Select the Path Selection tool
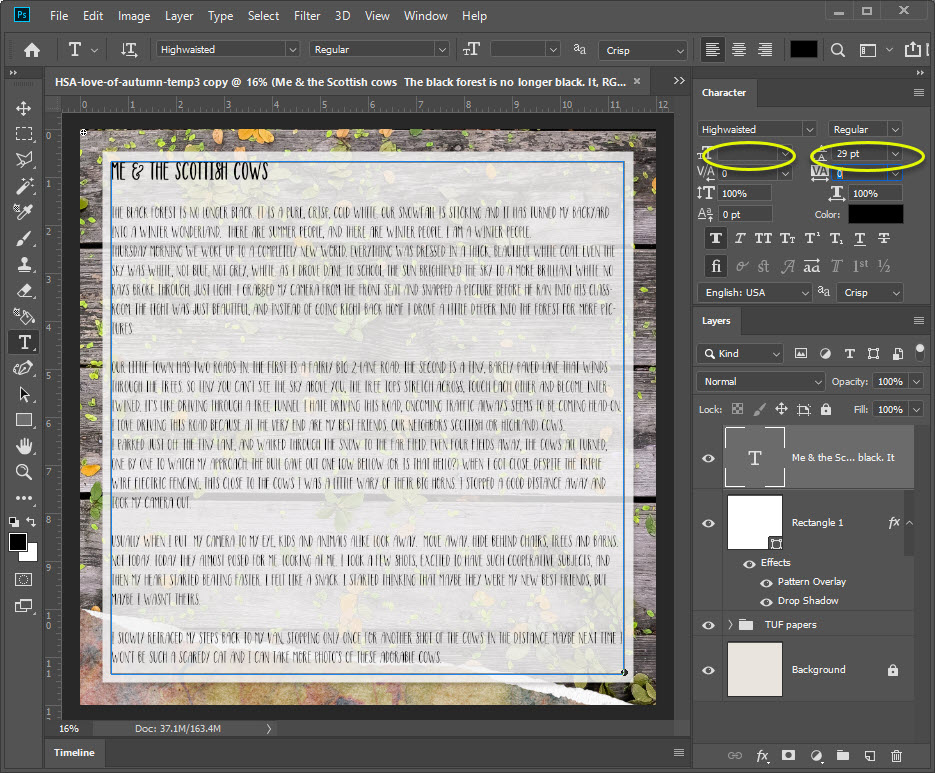 click(x=24, y=394)
